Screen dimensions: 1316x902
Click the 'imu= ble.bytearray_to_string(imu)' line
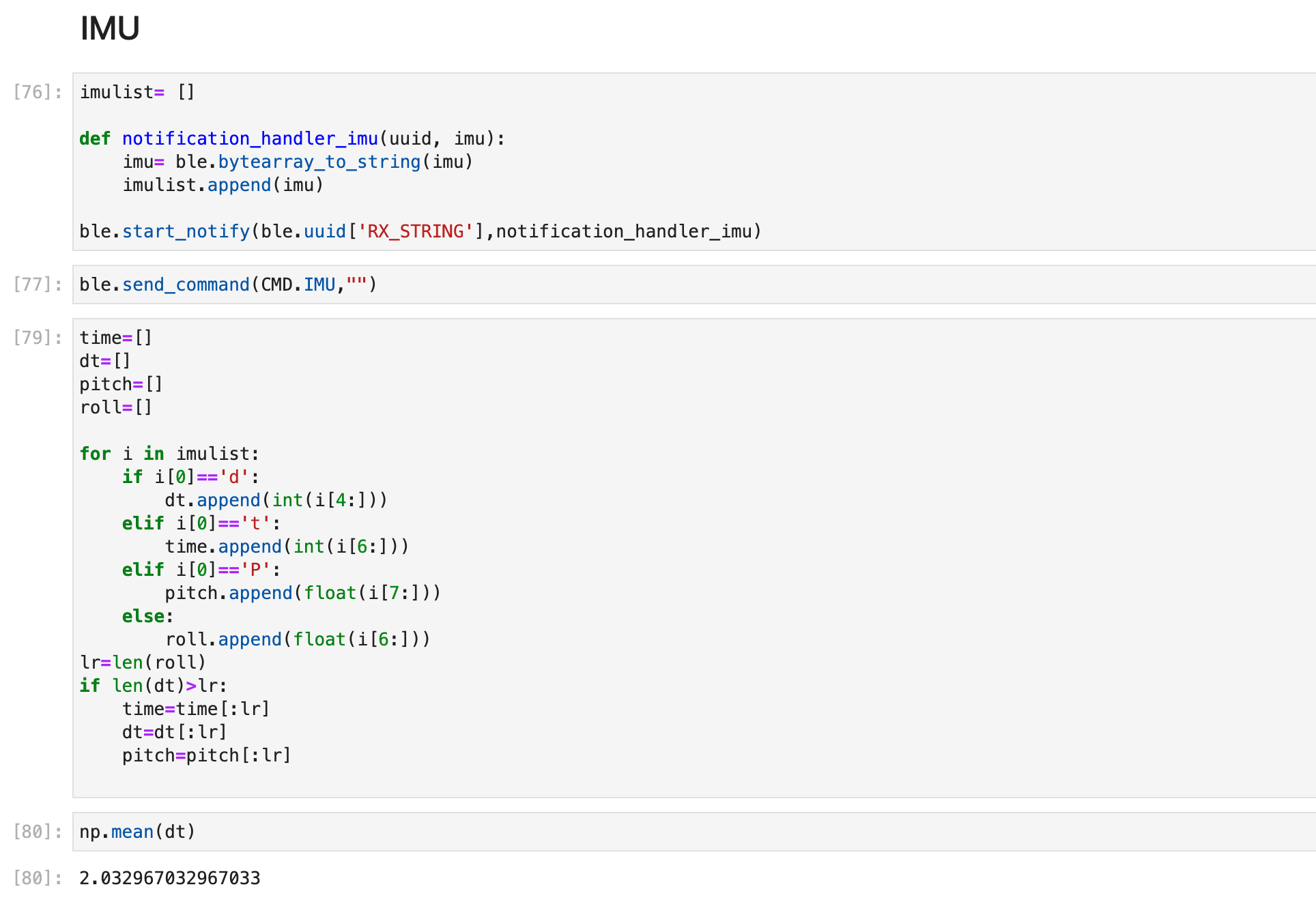click(x=298, y=162)
